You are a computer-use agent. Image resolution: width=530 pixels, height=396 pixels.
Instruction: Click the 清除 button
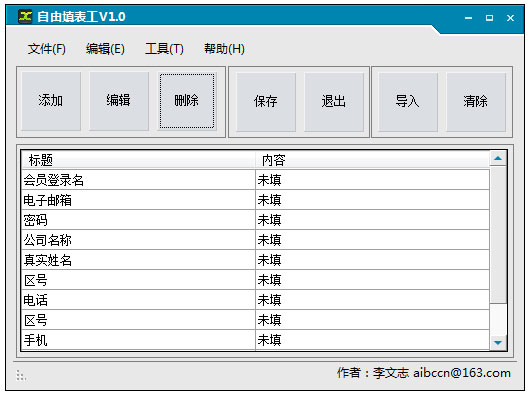tap(476, 101)
